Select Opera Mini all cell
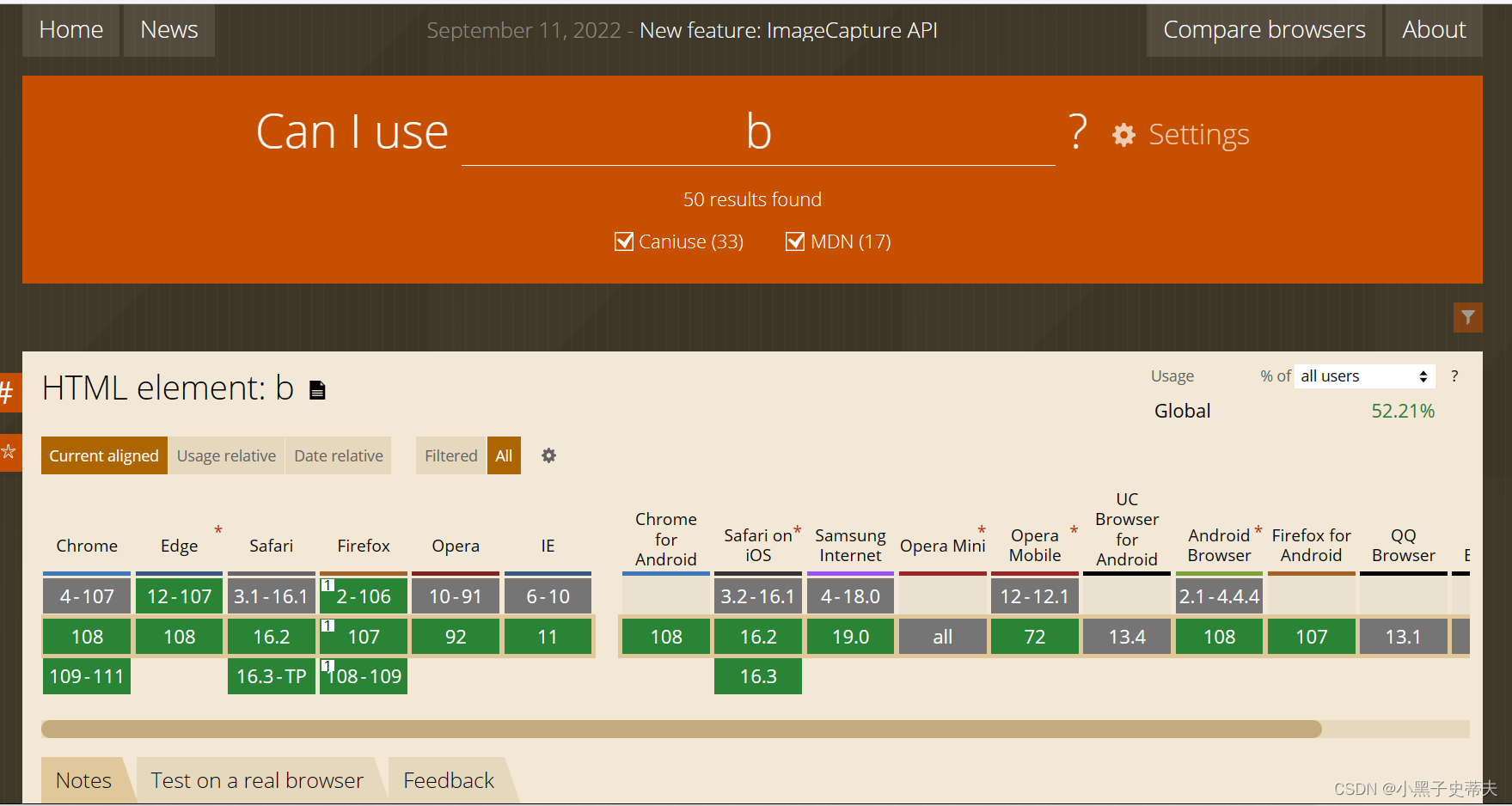The width and height of the screenshot is (1512, 806). [943, 637]
